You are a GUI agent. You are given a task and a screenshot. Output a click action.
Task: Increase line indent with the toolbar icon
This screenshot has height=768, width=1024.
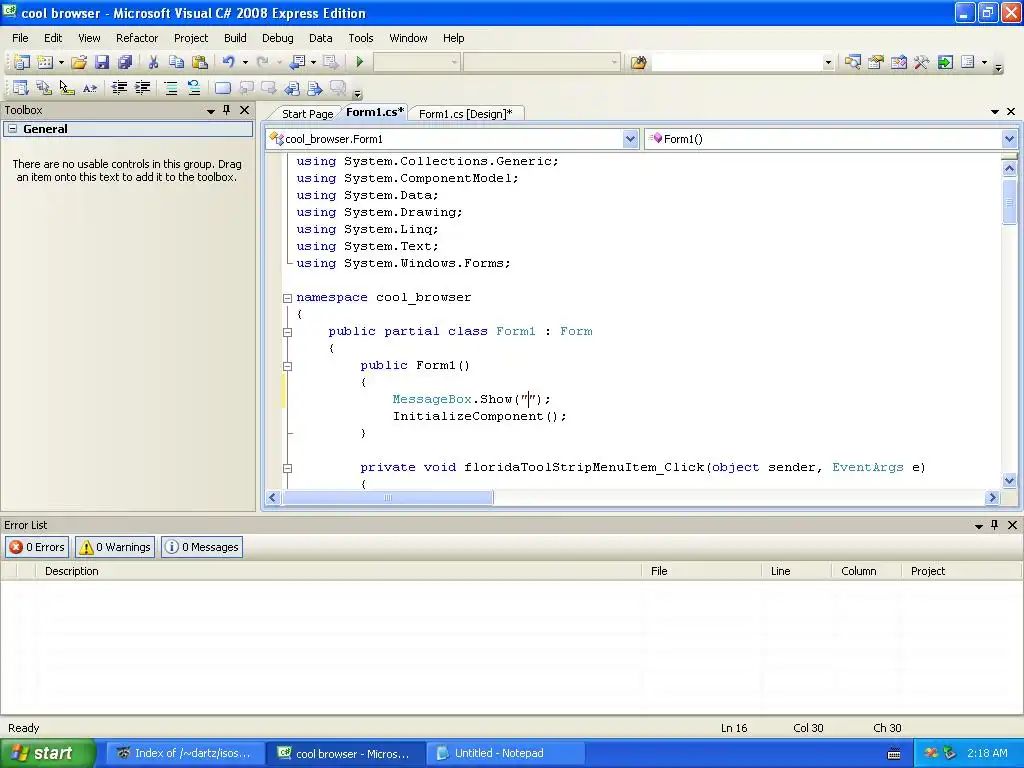142,88
